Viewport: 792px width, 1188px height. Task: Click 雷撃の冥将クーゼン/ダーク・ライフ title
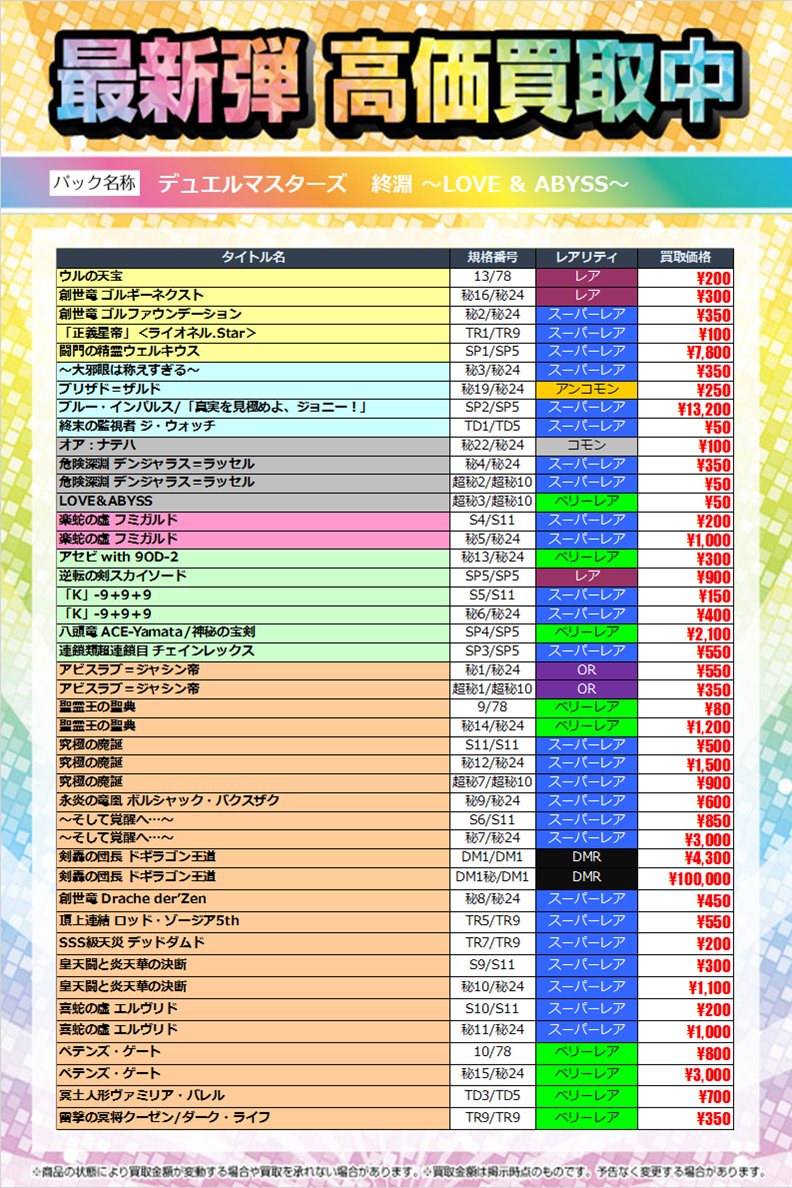164,1118
